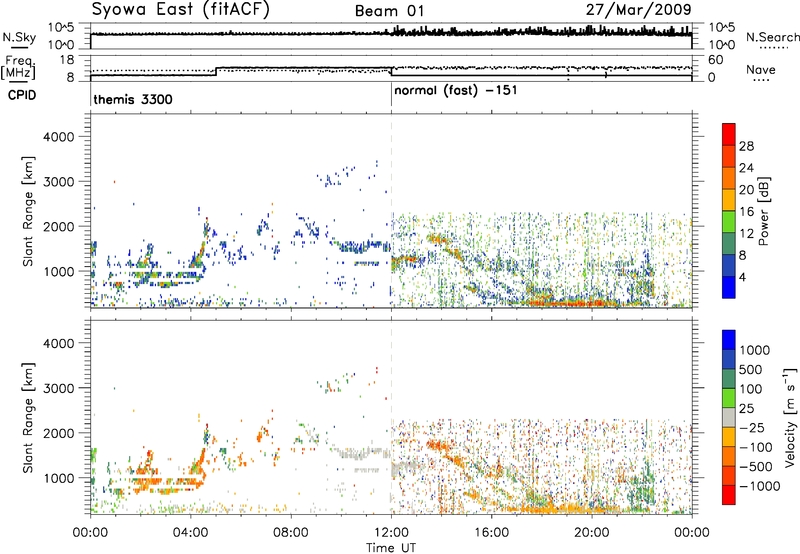Click the '3000' range tick of velocity panel
The image size is (800, 554).
tap(59, 388)
